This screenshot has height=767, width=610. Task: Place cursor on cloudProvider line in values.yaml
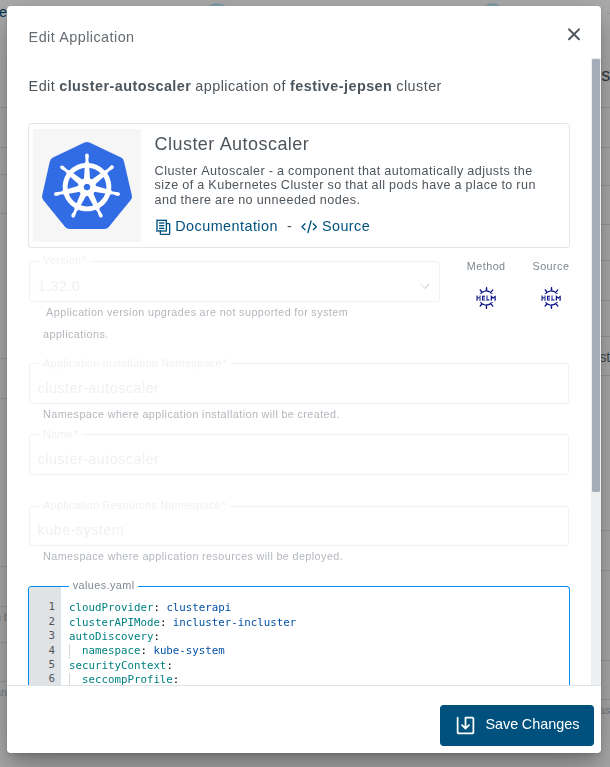coord(150,607)
